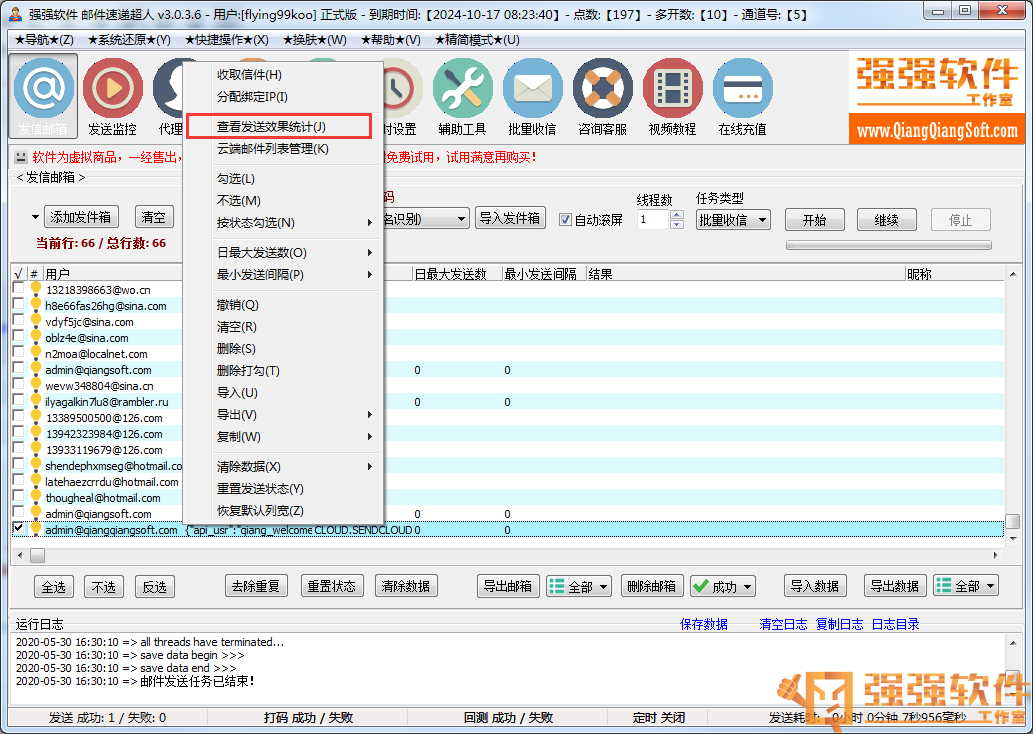1033x734 pixels.
Task: Click the 在线充值 online recharge icon
Action: click(742, 92)
